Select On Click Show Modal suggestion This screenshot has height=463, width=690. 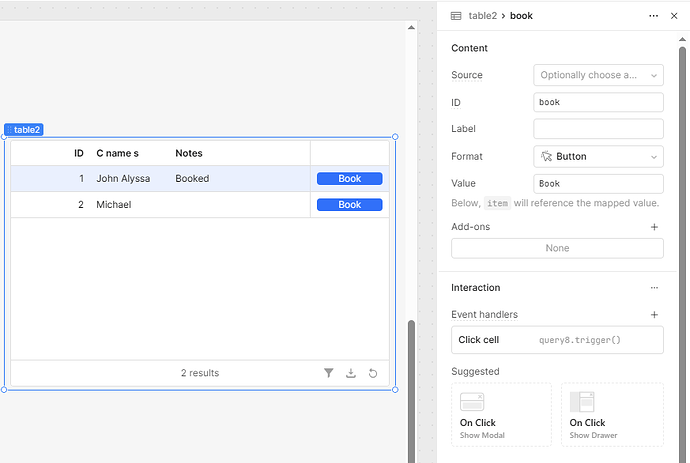tap(501, 414)
